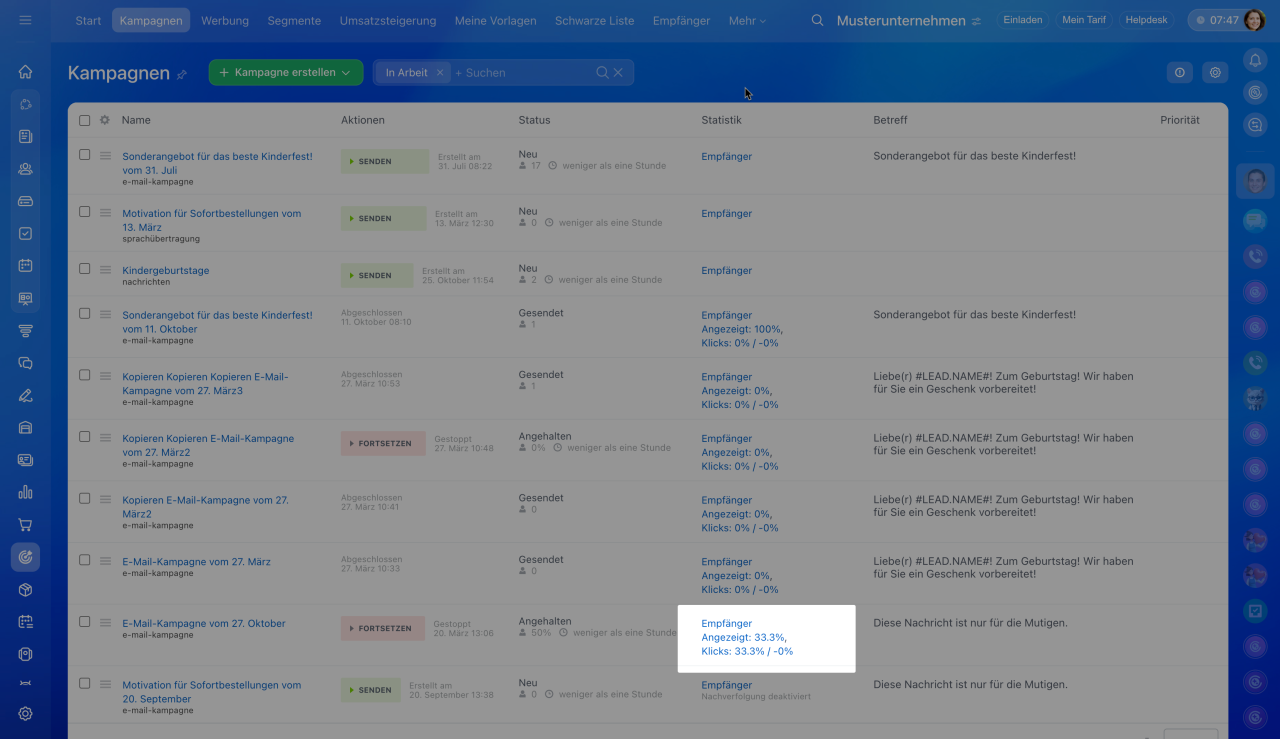The image size is (1280, 739).
Task: Expand the Mehr dropdown menu
Action: (x=747, y=20)
